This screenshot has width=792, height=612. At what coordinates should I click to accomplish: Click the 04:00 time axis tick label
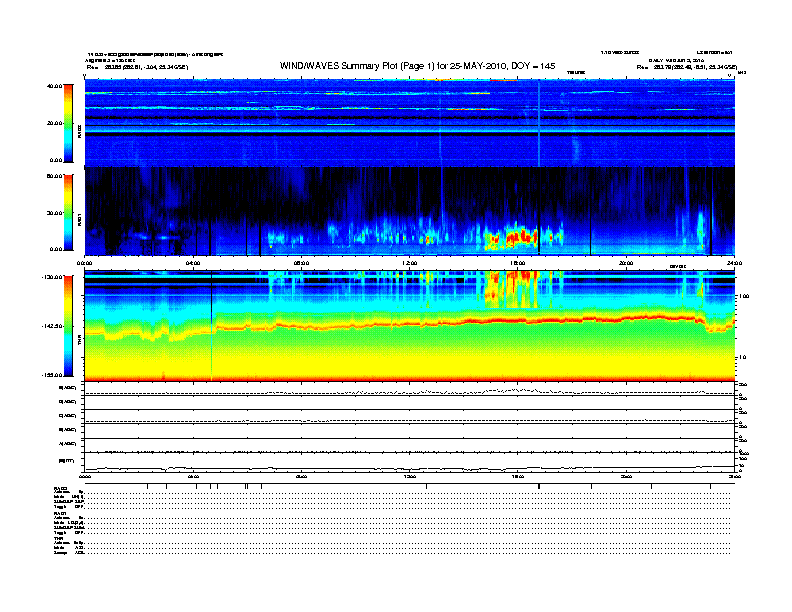click(193, 263)
